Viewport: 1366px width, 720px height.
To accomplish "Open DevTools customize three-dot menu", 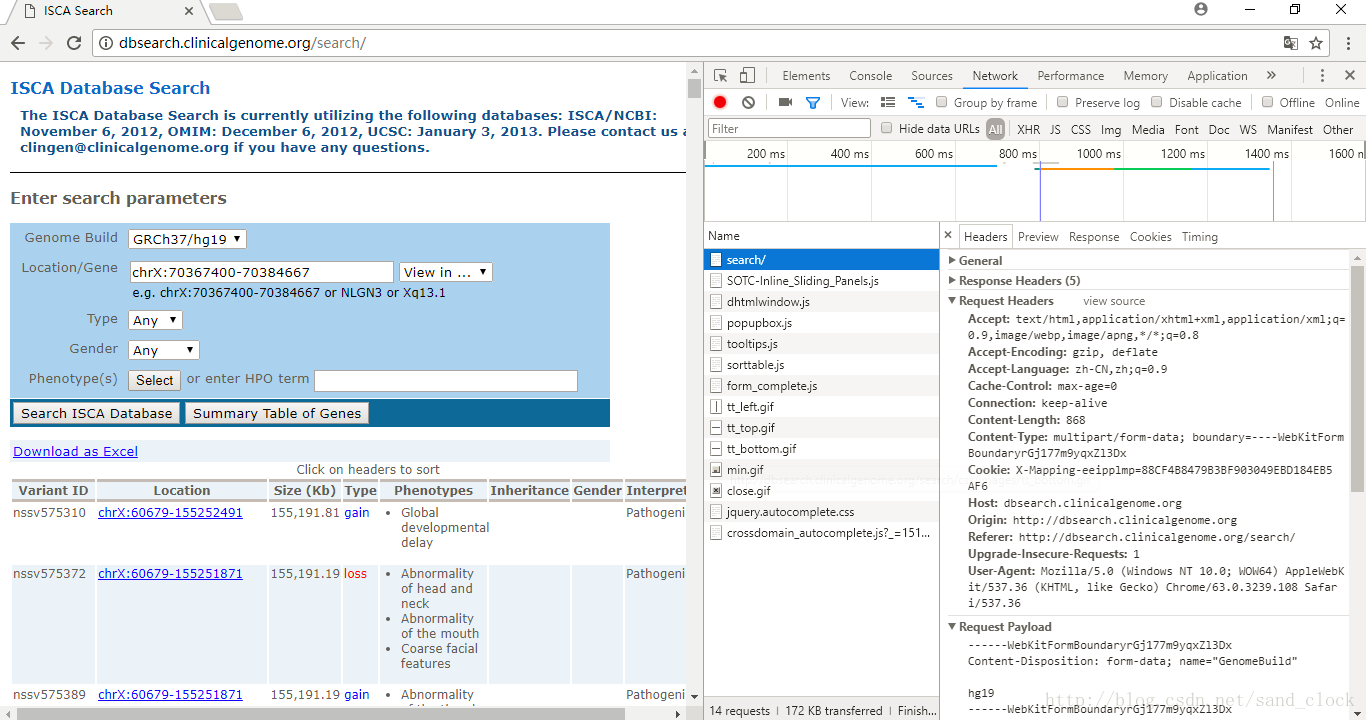I will [x=1322, y=76].
